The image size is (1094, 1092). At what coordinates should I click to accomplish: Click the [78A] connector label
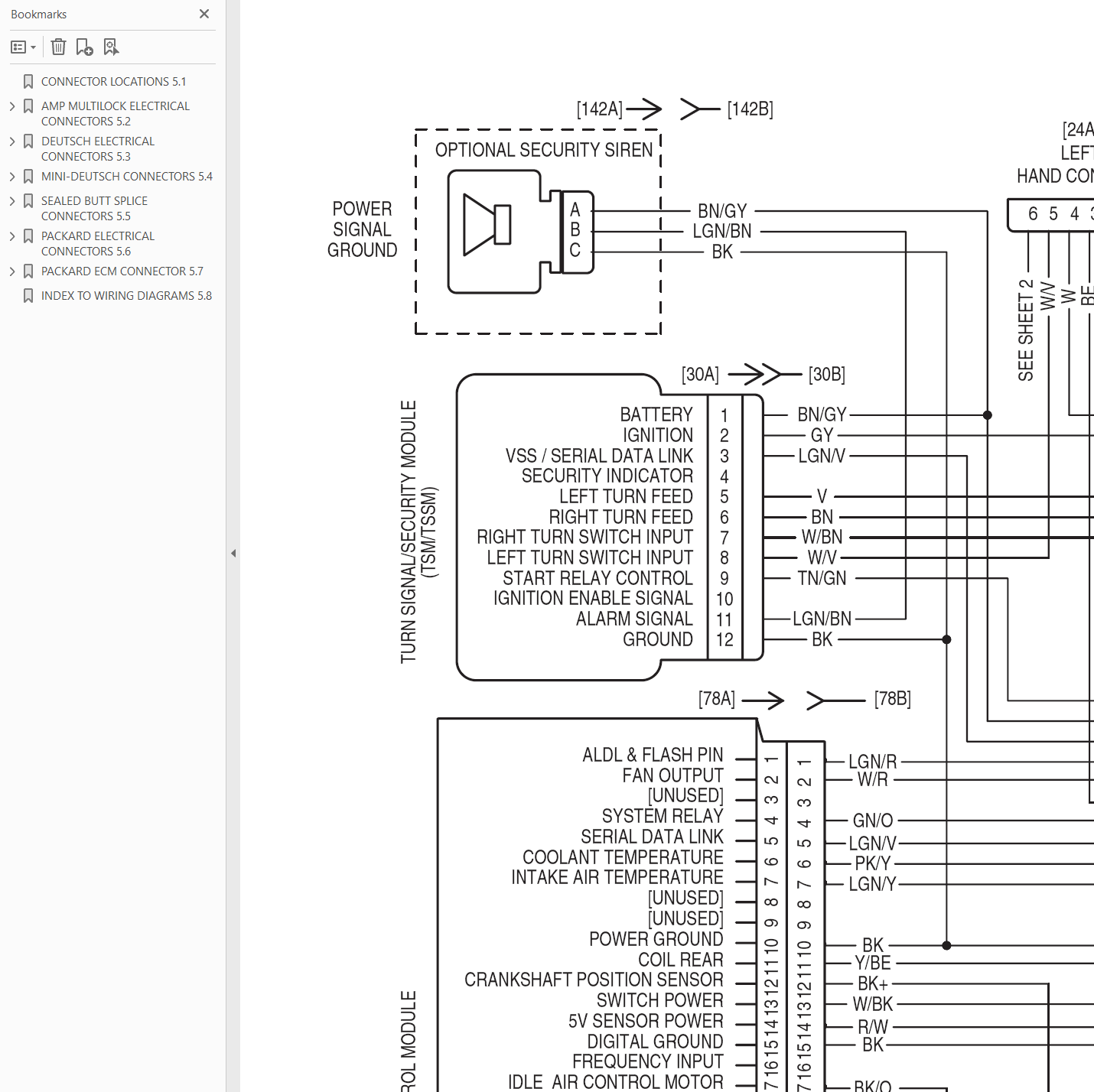click(x=717, y=698)
